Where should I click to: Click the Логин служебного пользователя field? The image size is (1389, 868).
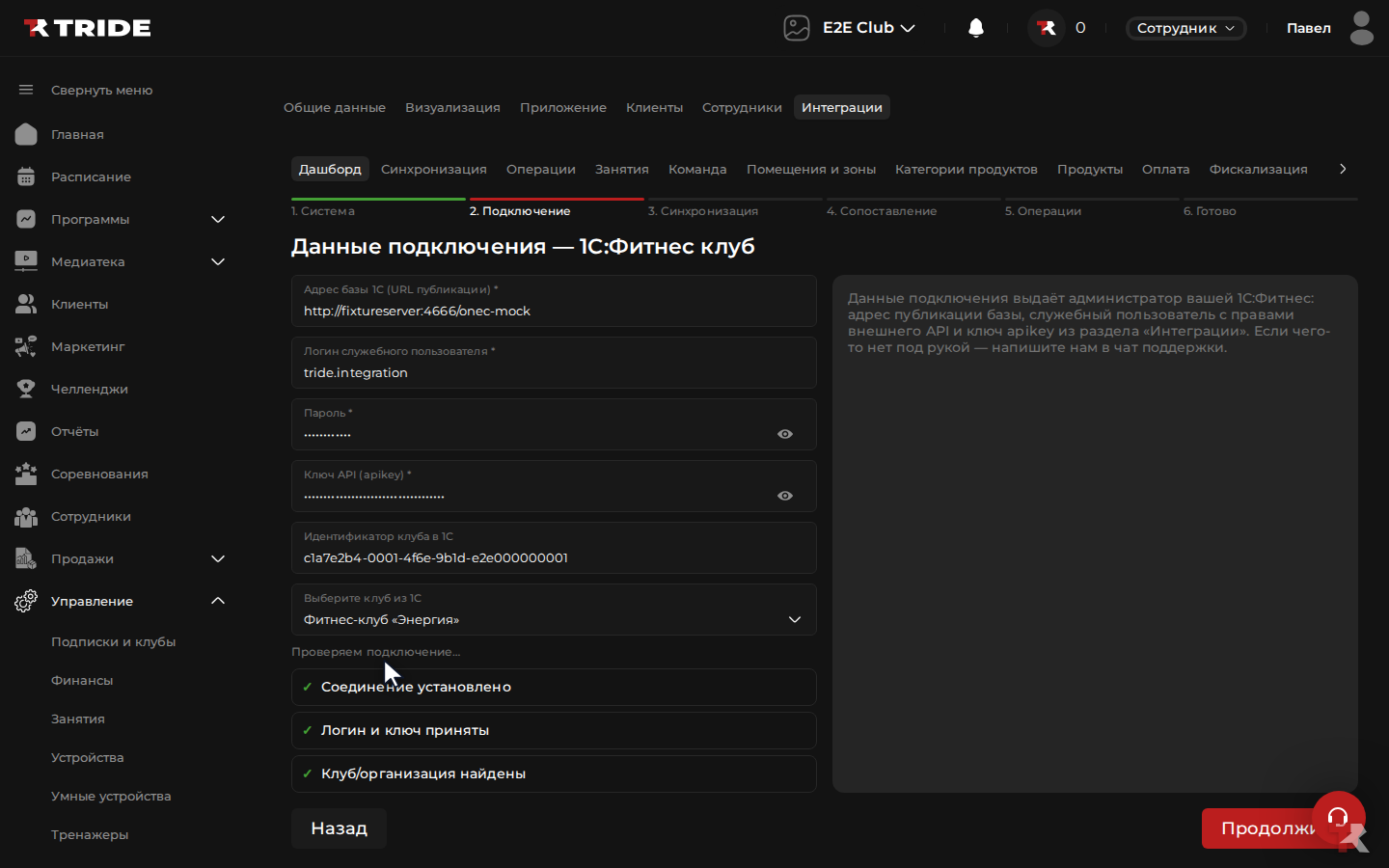coord(554,363)
